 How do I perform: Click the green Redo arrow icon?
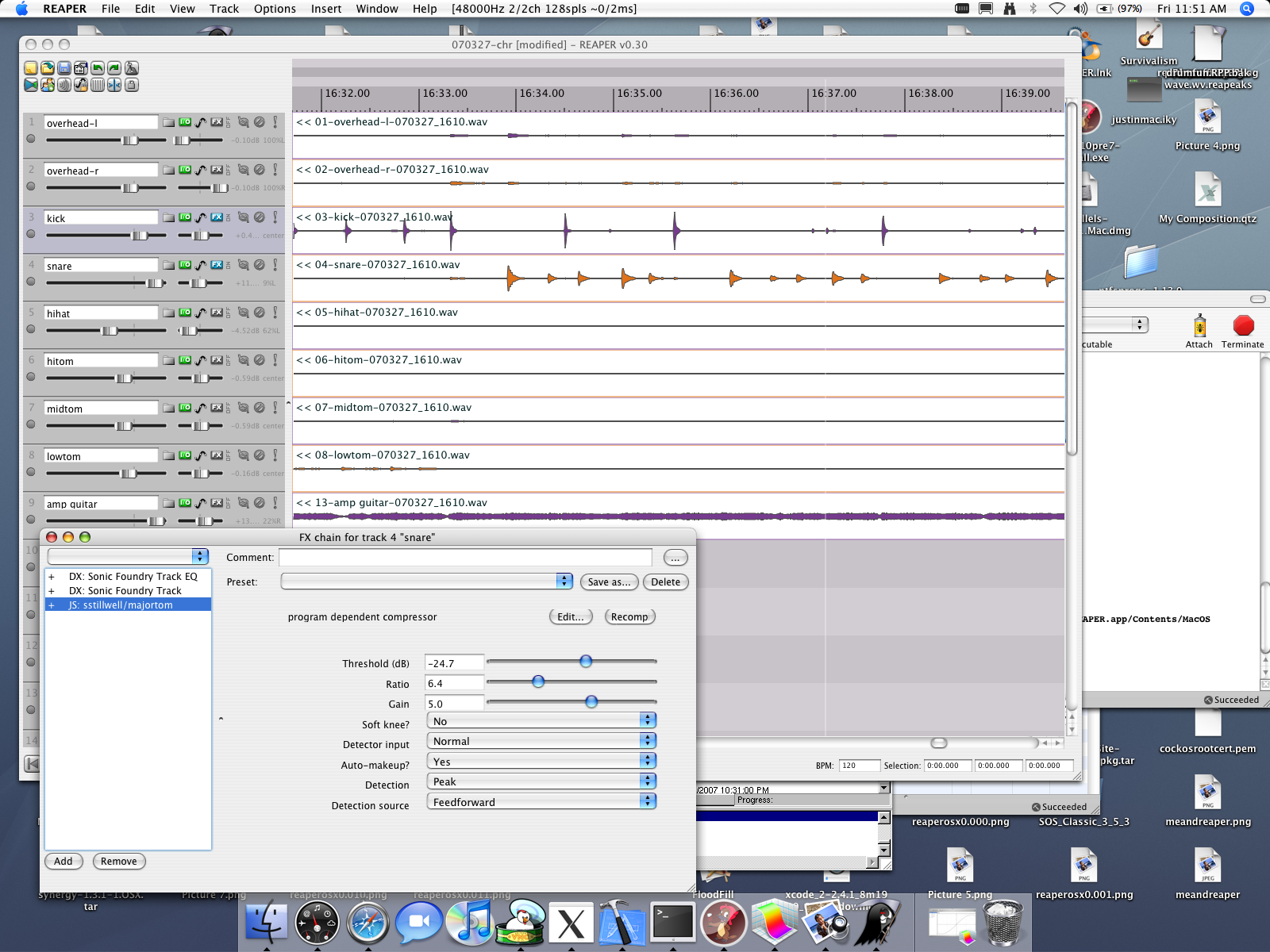pyautogui.click(x=114, y=68)
